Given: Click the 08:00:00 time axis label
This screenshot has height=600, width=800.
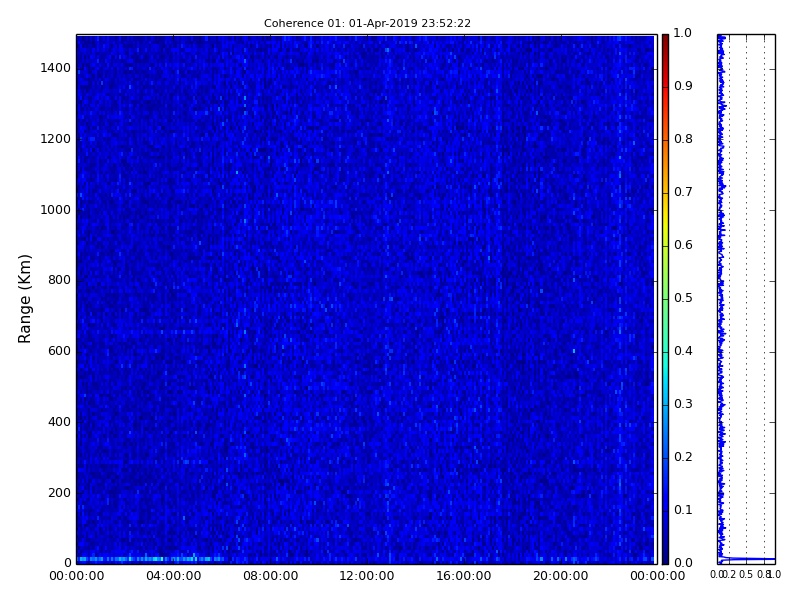Looking at the screenshot, I should 270,576.
